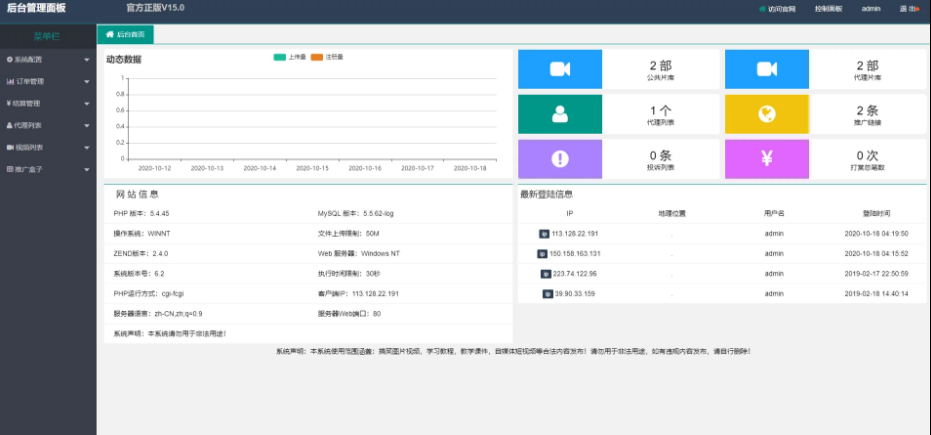
Task: Click the 访问官网 link in header
Action: [780, 8]
